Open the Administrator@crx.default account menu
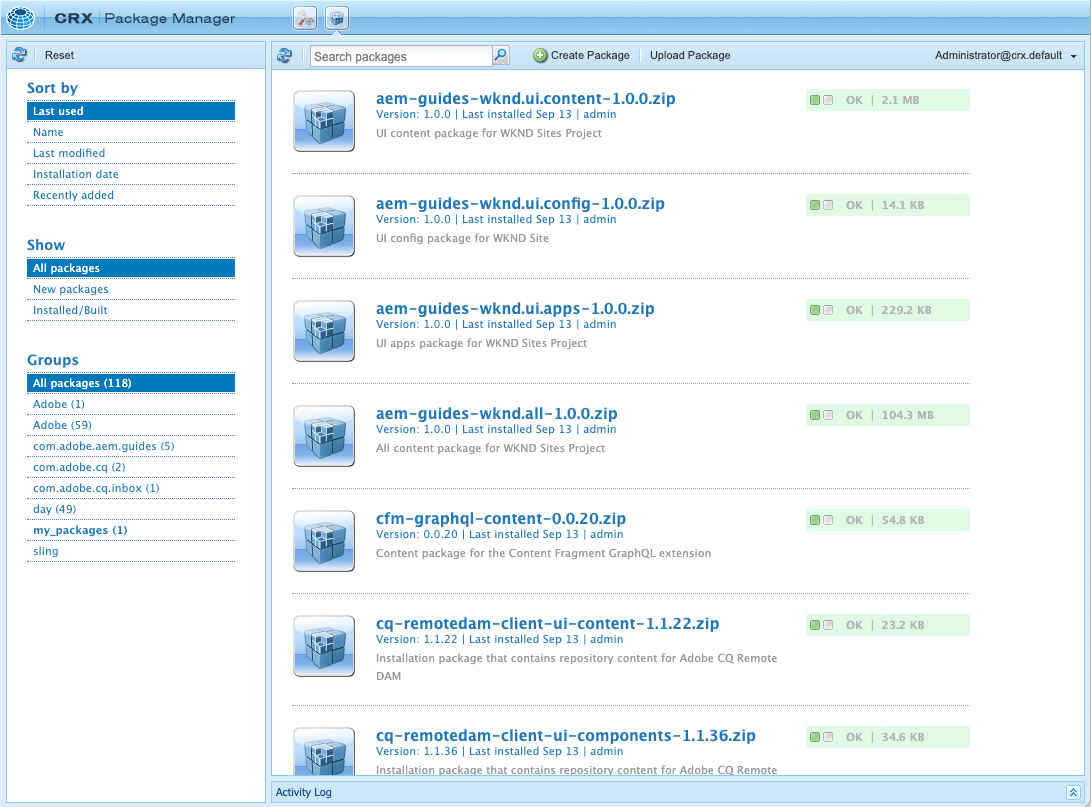This screenshot has width=1091, height=807. tap(1000, 55)
